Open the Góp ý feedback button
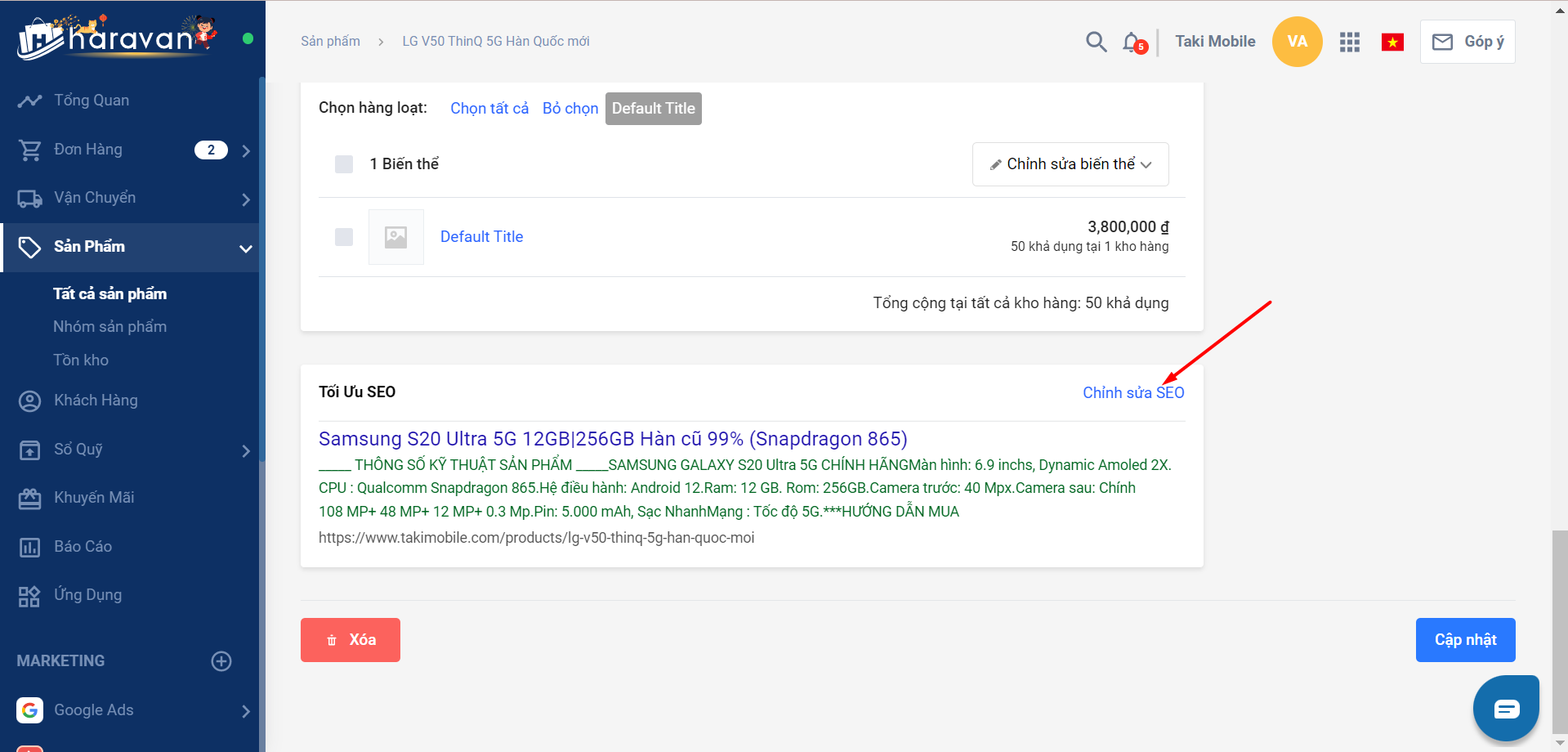Image resolution: width=1568 pixels, height=752 pixels. tap(1467, 42)
